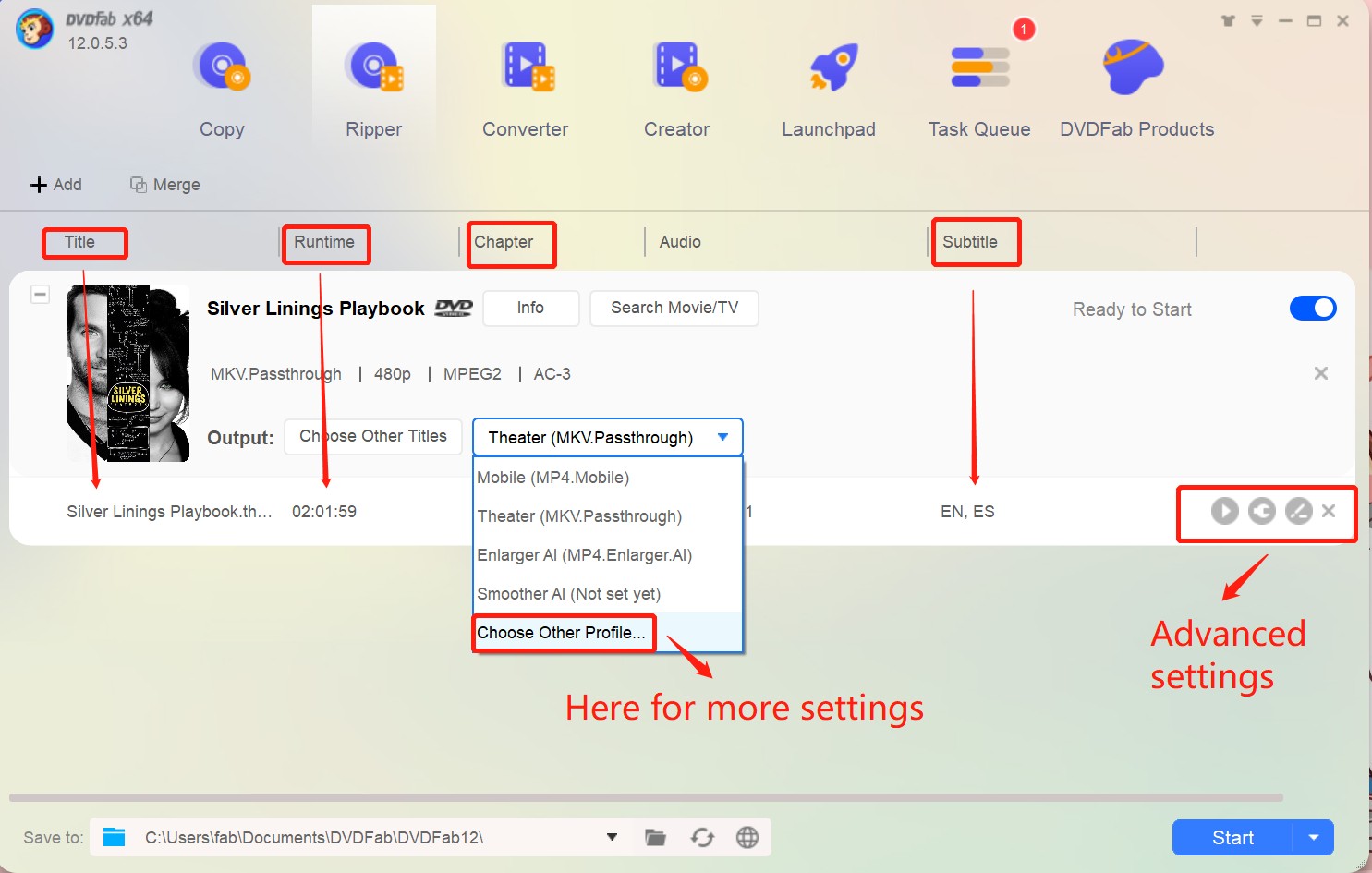The image size is (1372, 873).
Task: Select Enlarger AI (MP4.Enlarger.AI) profile
Action: pyautogui.click(x=608, y=555)
